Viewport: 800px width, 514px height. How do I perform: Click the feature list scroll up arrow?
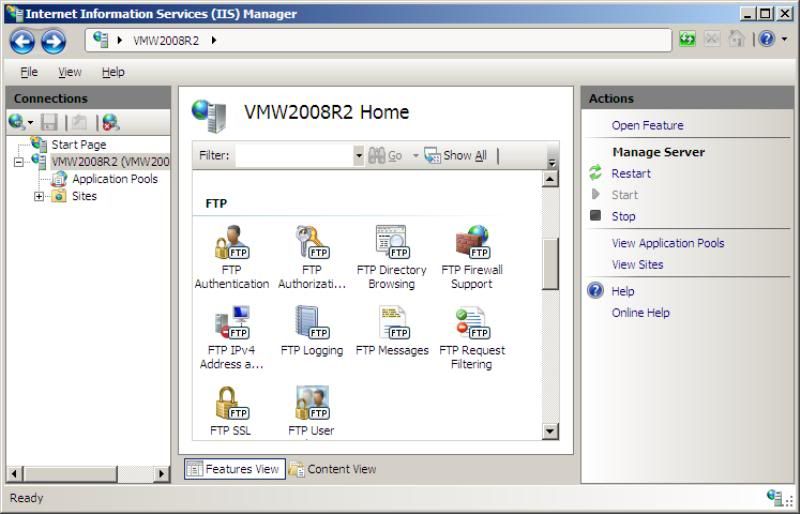point(550,179)
